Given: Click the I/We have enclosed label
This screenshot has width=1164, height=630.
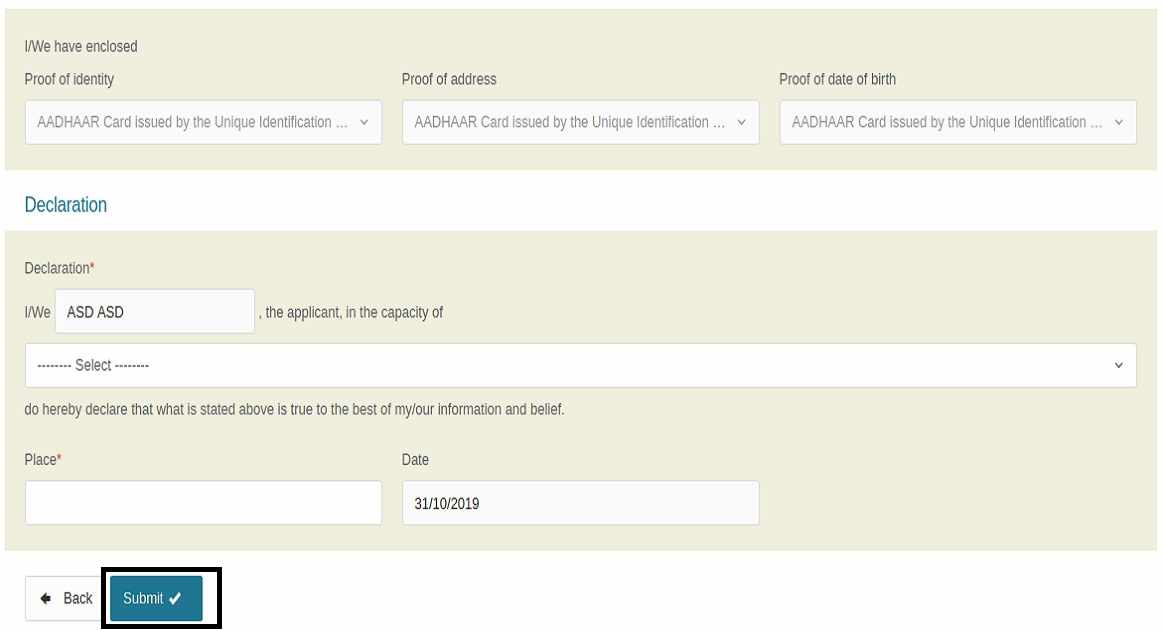Looking at the screenshot, I should [81, 46].
